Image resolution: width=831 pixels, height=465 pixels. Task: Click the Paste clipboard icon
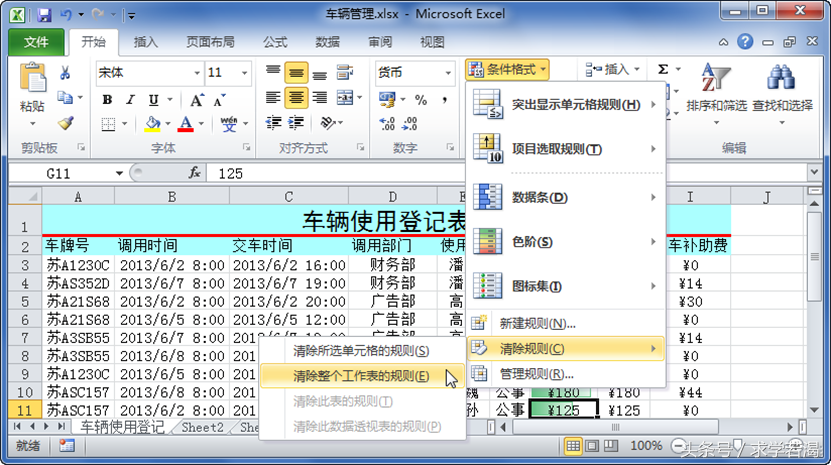click(x=32, y=77)
